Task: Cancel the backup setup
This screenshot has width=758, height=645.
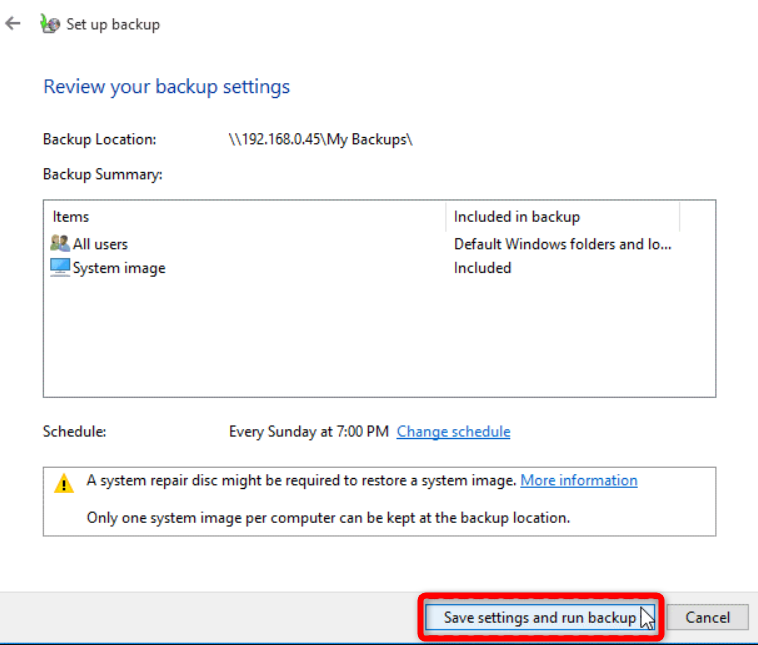Action: [707, 618]
